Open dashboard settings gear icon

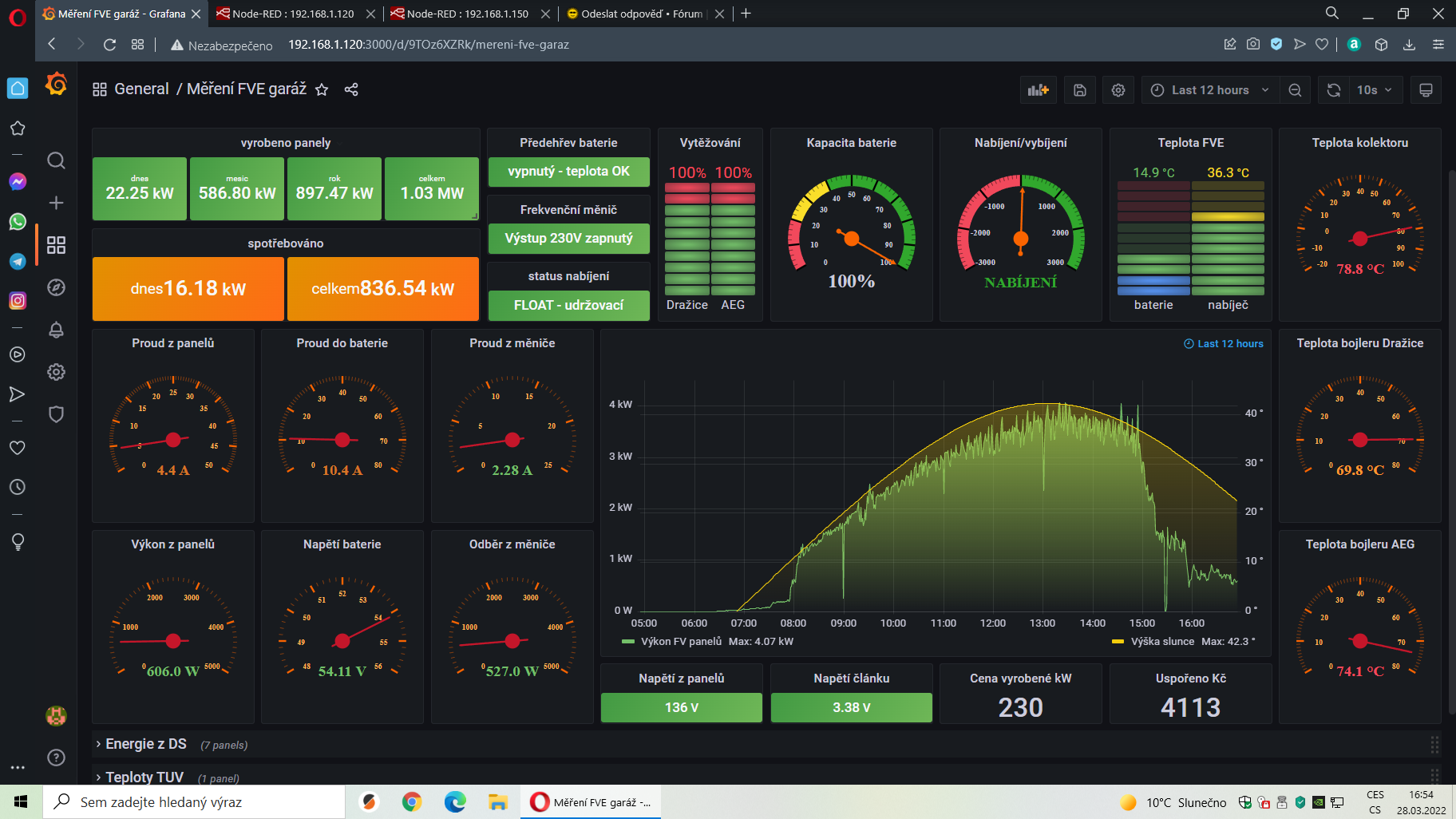click(x=1118, y=90)
